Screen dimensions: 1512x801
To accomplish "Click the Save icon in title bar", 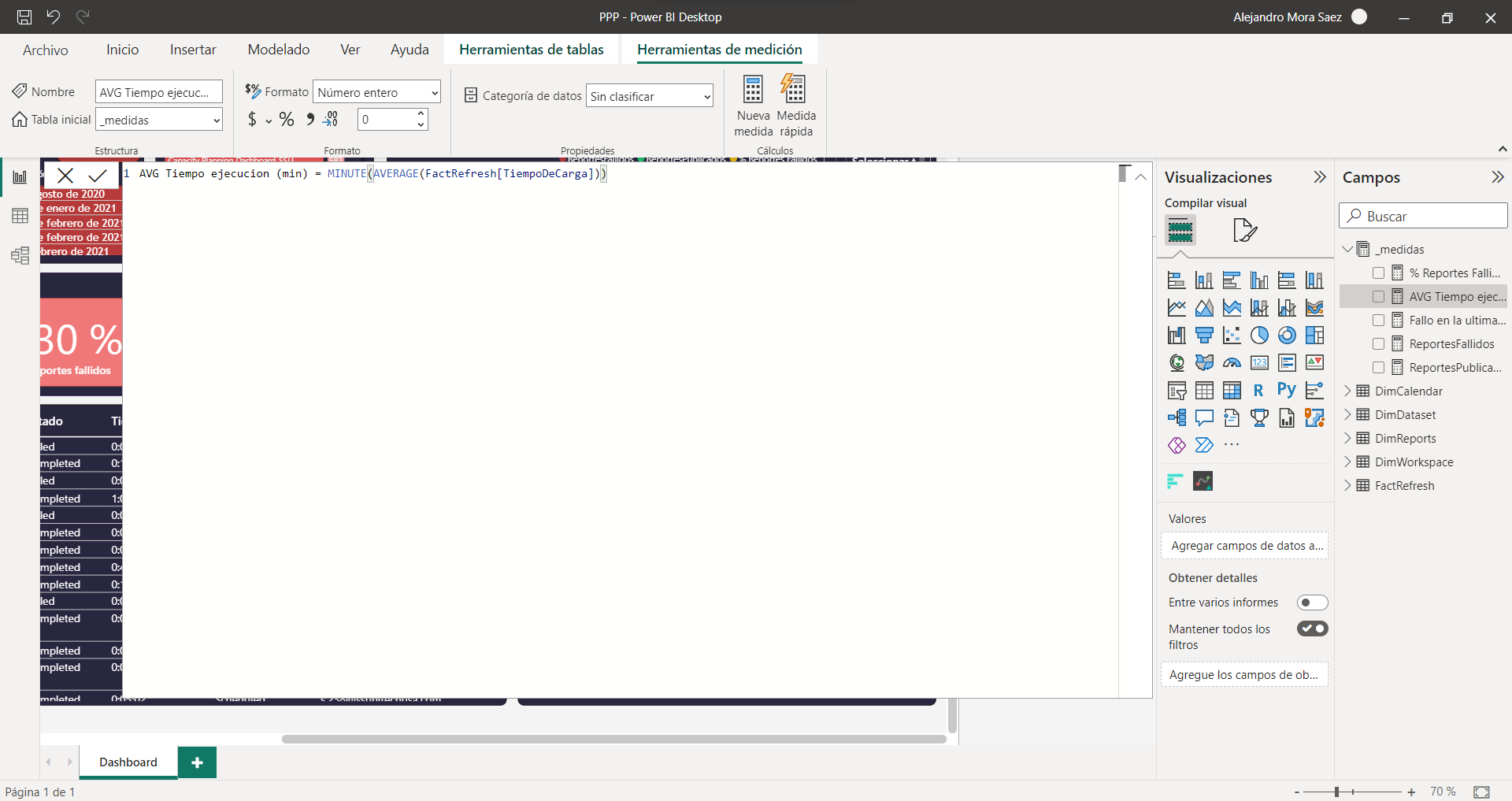I will click(24, 17).
